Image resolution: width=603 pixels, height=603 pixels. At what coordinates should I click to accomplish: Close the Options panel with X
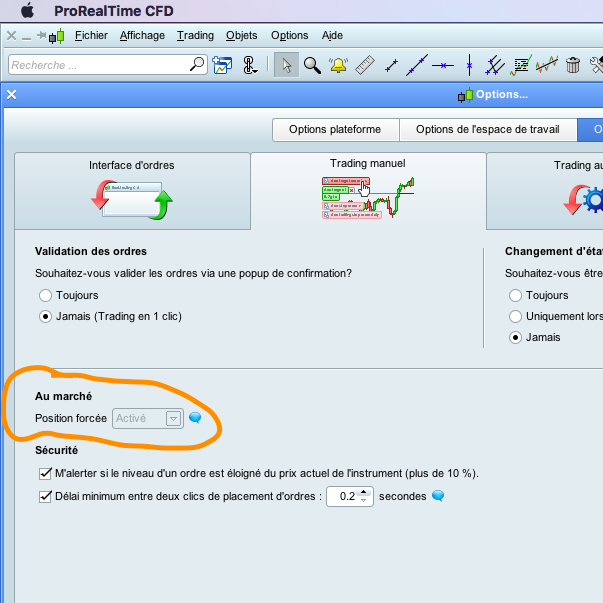click(x=12, y=95)
